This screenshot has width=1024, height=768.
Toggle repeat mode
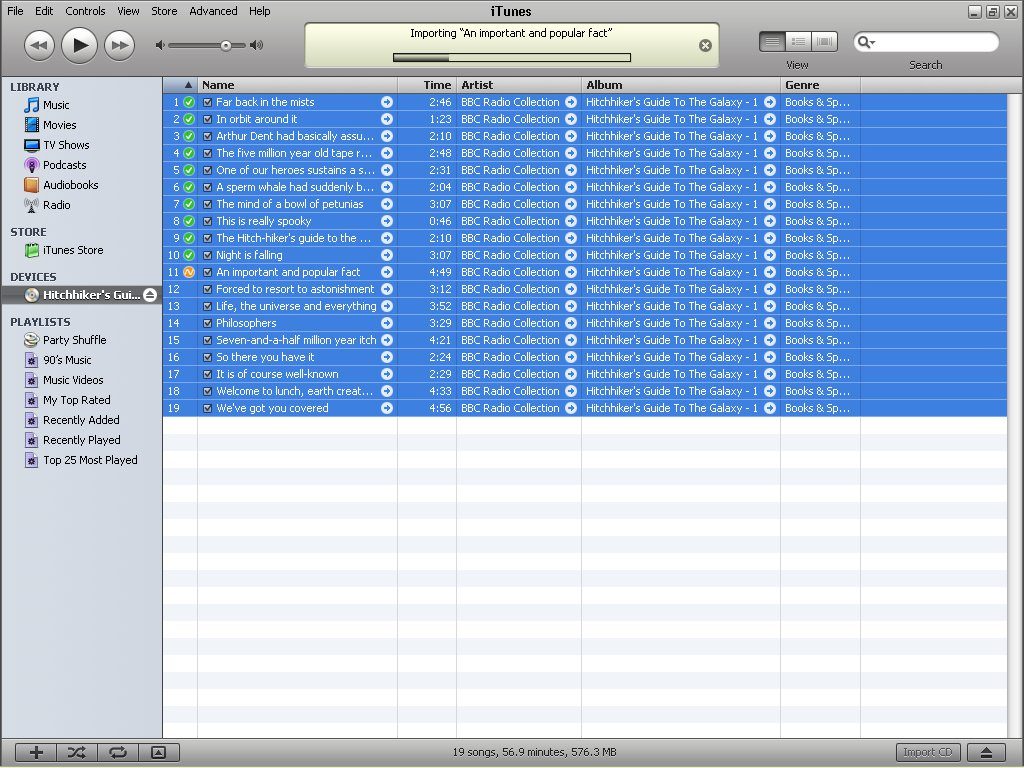[x=118, y=752]
